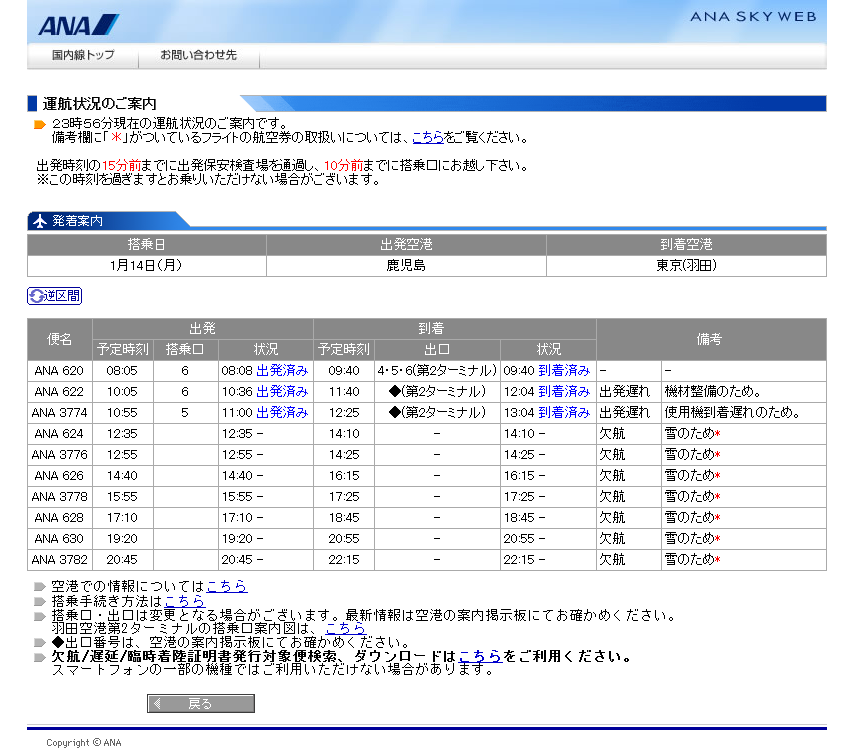Click こちら link for boarding procedures
This screenshot has width=854, height=752.
(185, 601)
